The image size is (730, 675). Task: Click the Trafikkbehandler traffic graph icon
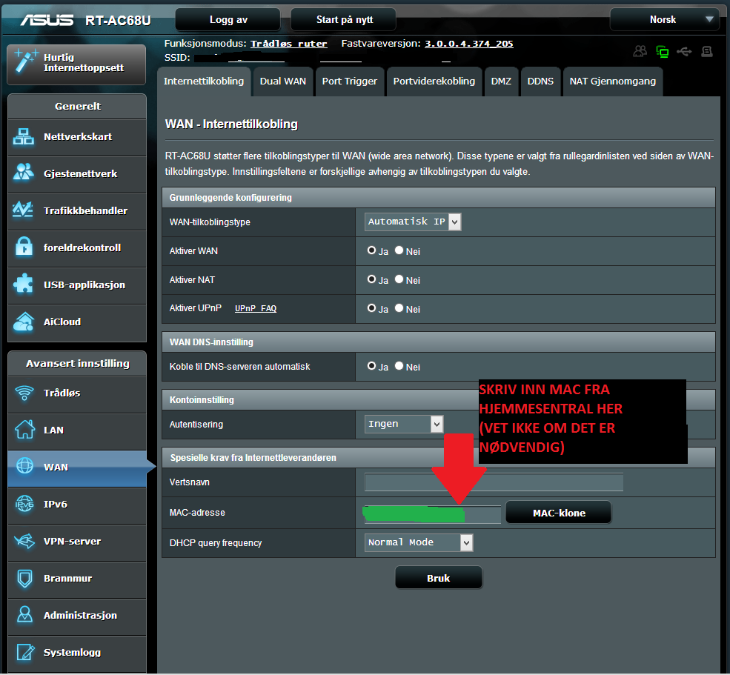click(23, 210)
